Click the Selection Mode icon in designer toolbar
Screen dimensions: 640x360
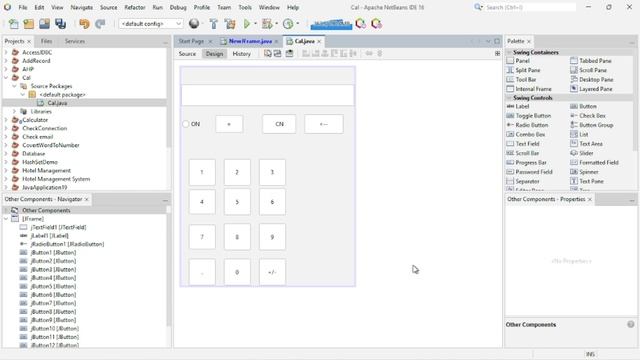coord(267,54)
